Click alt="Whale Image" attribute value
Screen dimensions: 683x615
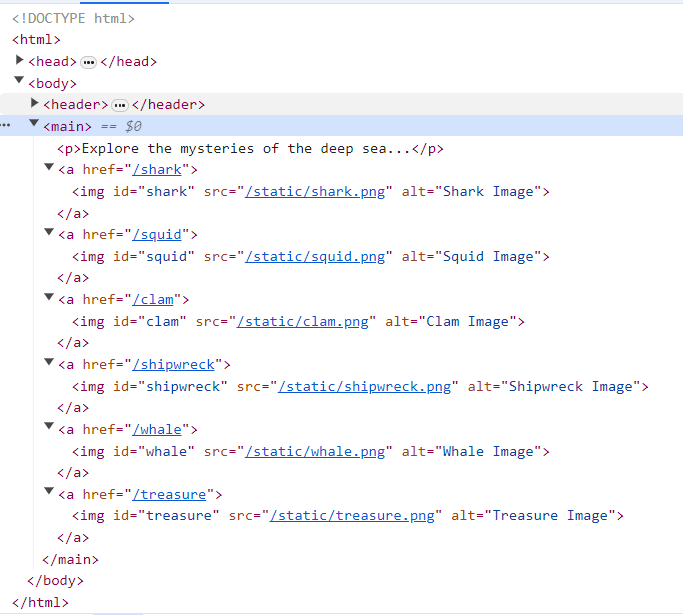488,452
